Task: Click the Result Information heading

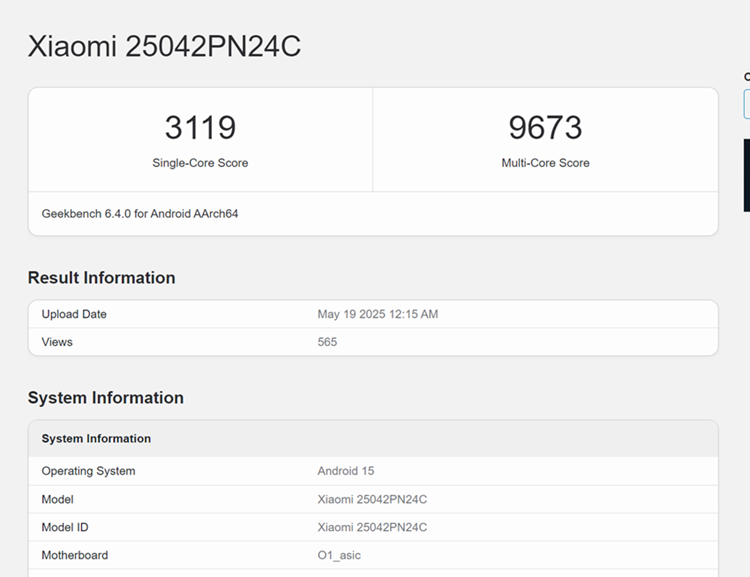Action: click(x=101, y=278)
